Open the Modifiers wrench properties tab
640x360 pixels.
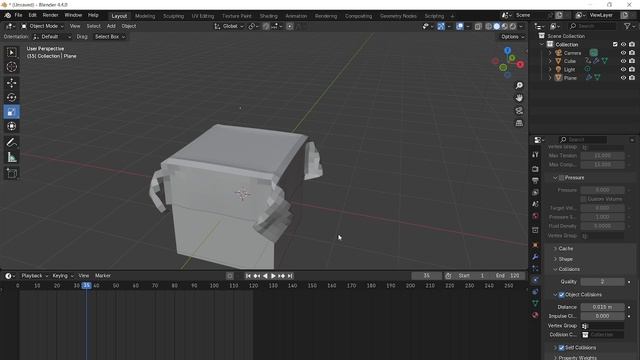(x=535, y=257)
